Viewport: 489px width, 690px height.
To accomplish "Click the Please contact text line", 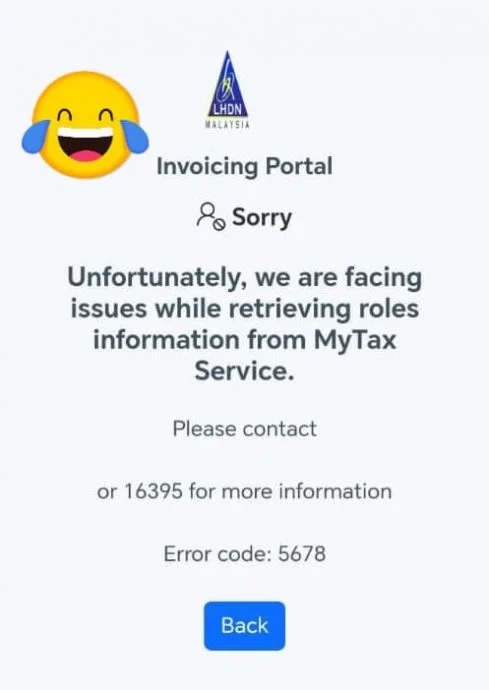I will [244, 428].
